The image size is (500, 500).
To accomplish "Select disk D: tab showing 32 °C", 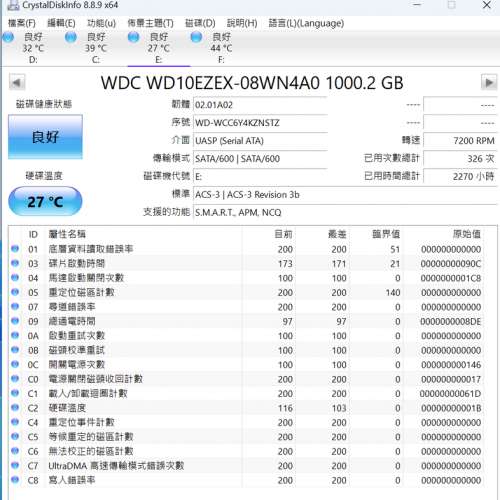I will click(x=33, y=48).
